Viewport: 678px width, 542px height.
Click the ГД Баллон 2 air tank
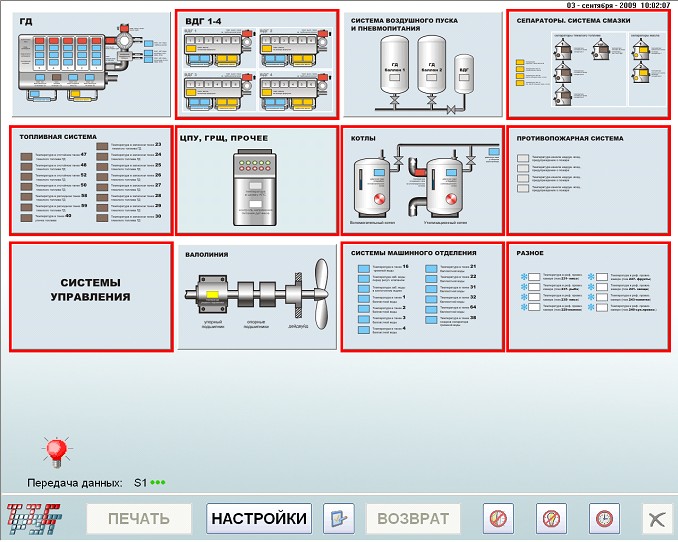[x=432, y=66]
